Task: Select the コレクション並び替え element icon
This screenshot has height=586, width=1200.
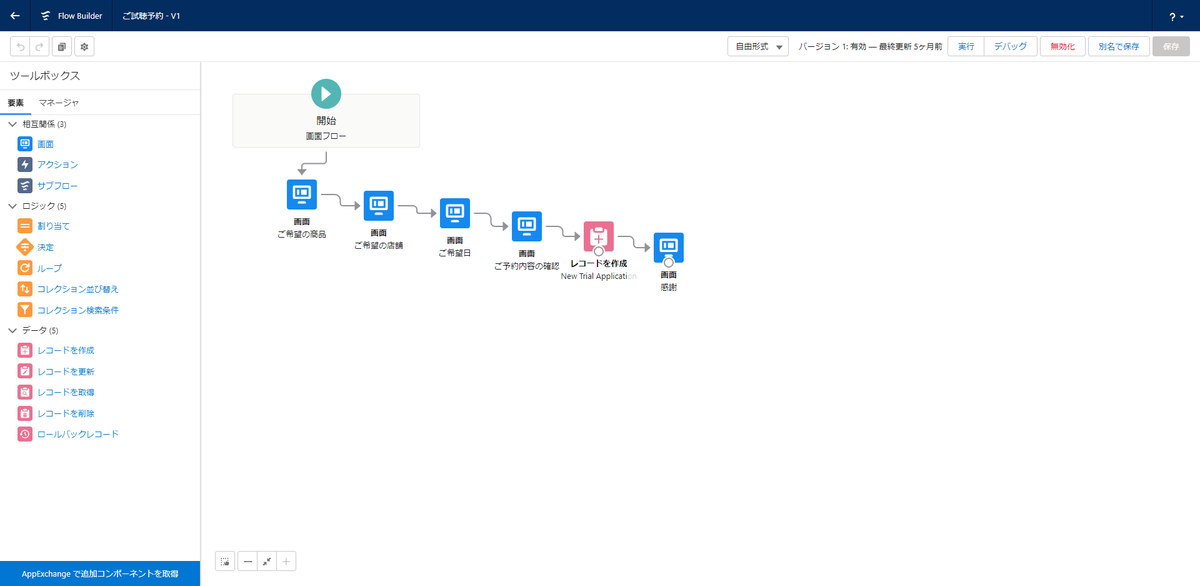Action: (x=25, y=289)
